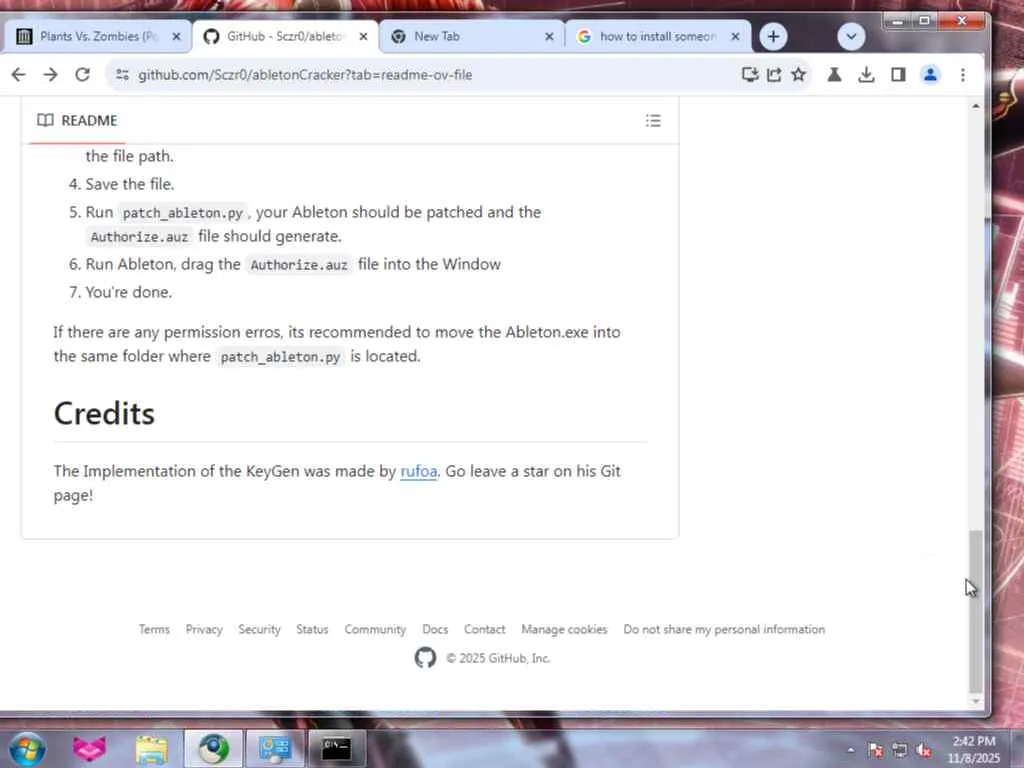1024x768 pixels.
Task: Open the Control Panel taskbar item
Action: tap(274, 748)
